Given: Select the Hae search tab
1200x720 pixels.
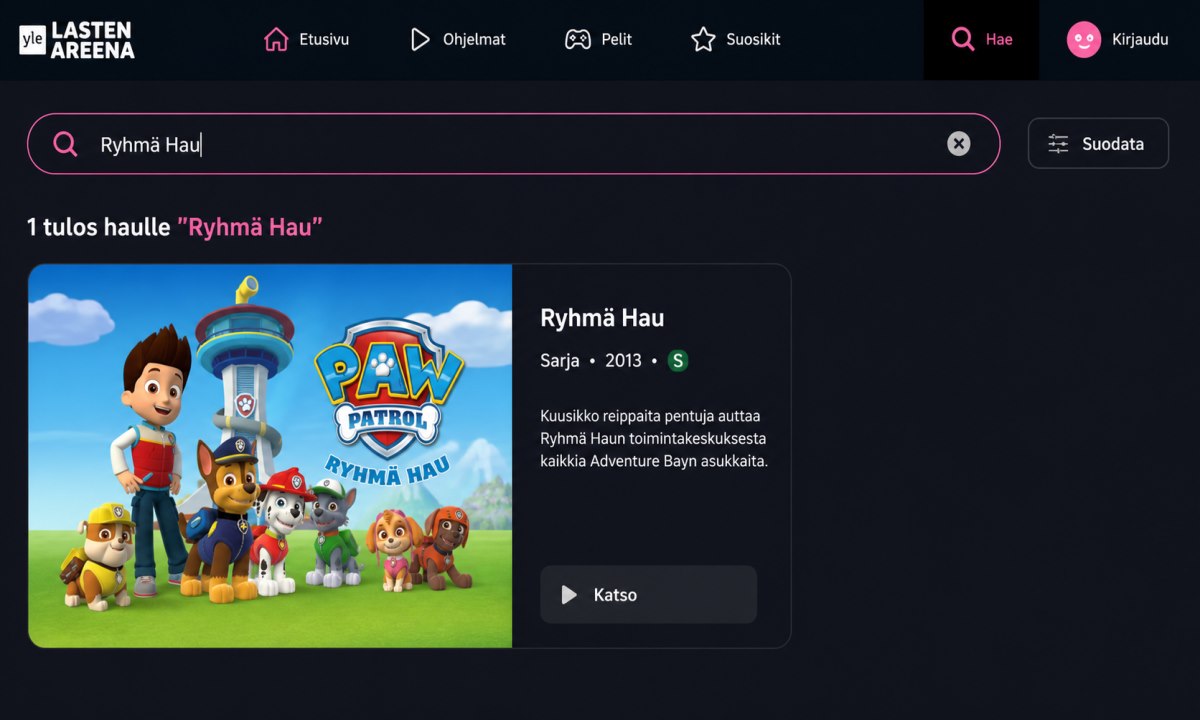Looking at the screenshot, I should 981,40.
